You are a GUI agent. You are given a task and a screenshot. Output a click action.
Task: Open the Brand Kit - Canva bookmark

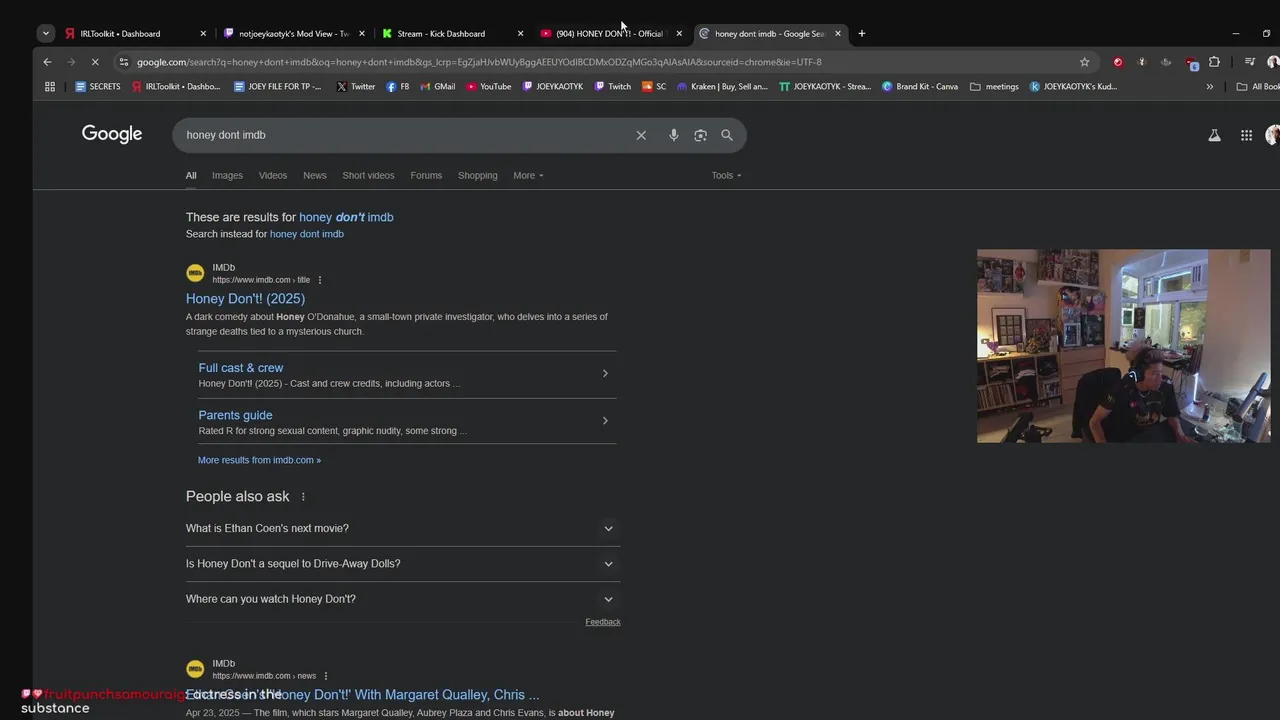pos(920,87)
